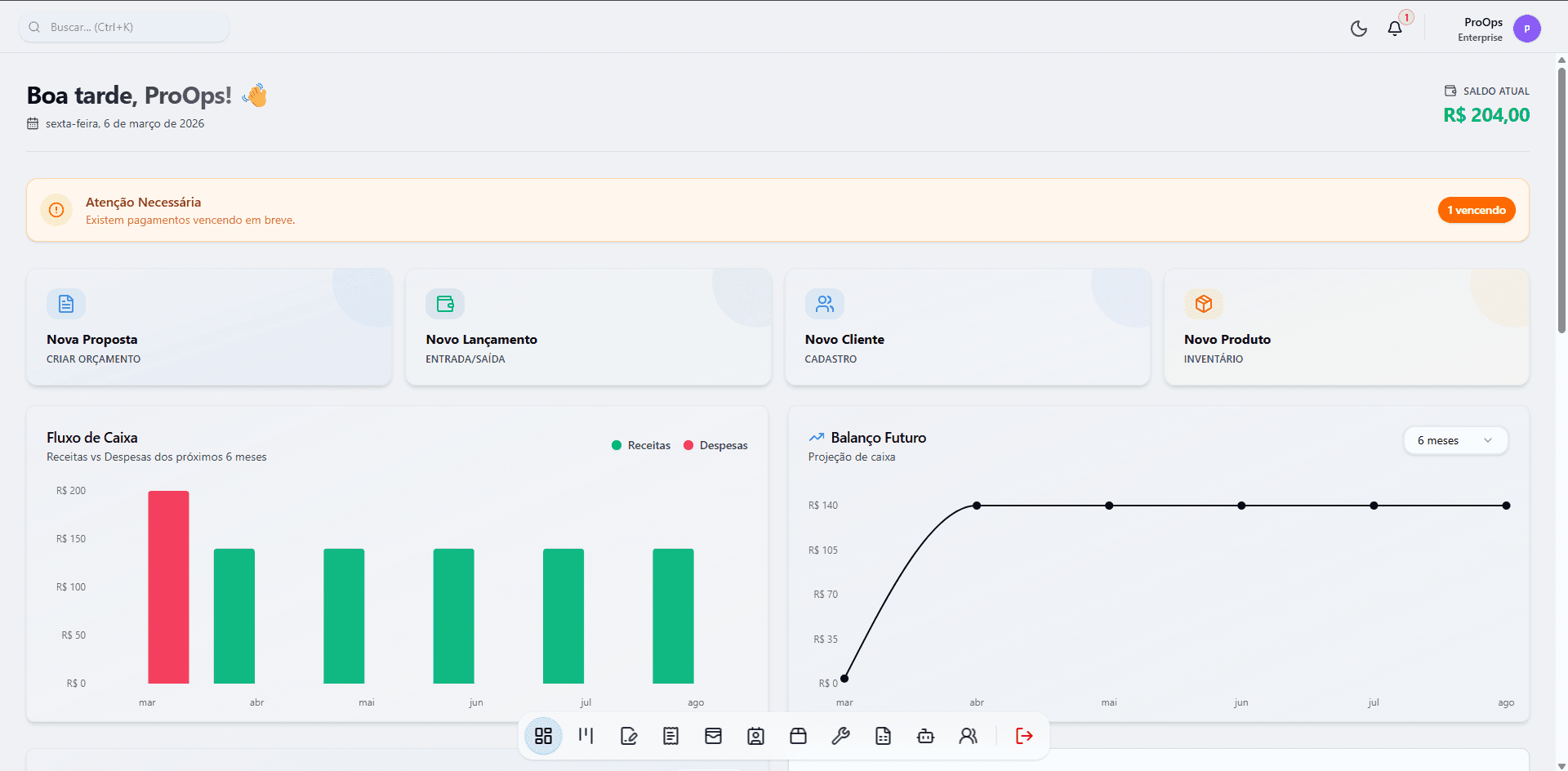
Task: Open the proposals editor icon in the dock
Action: pos(629,736)
